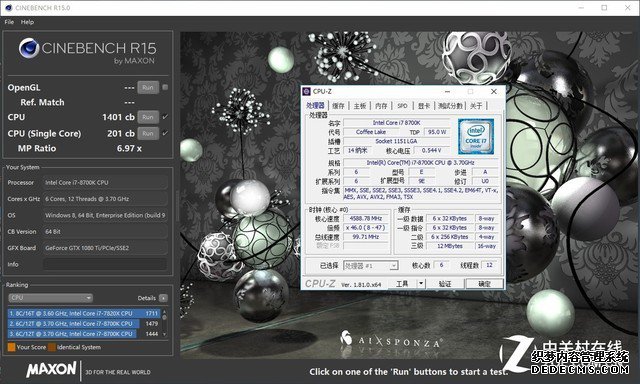Switch to CPU-Z 处理器 tab
Viewport: 640px width, 384px height.
coord(316,106)
